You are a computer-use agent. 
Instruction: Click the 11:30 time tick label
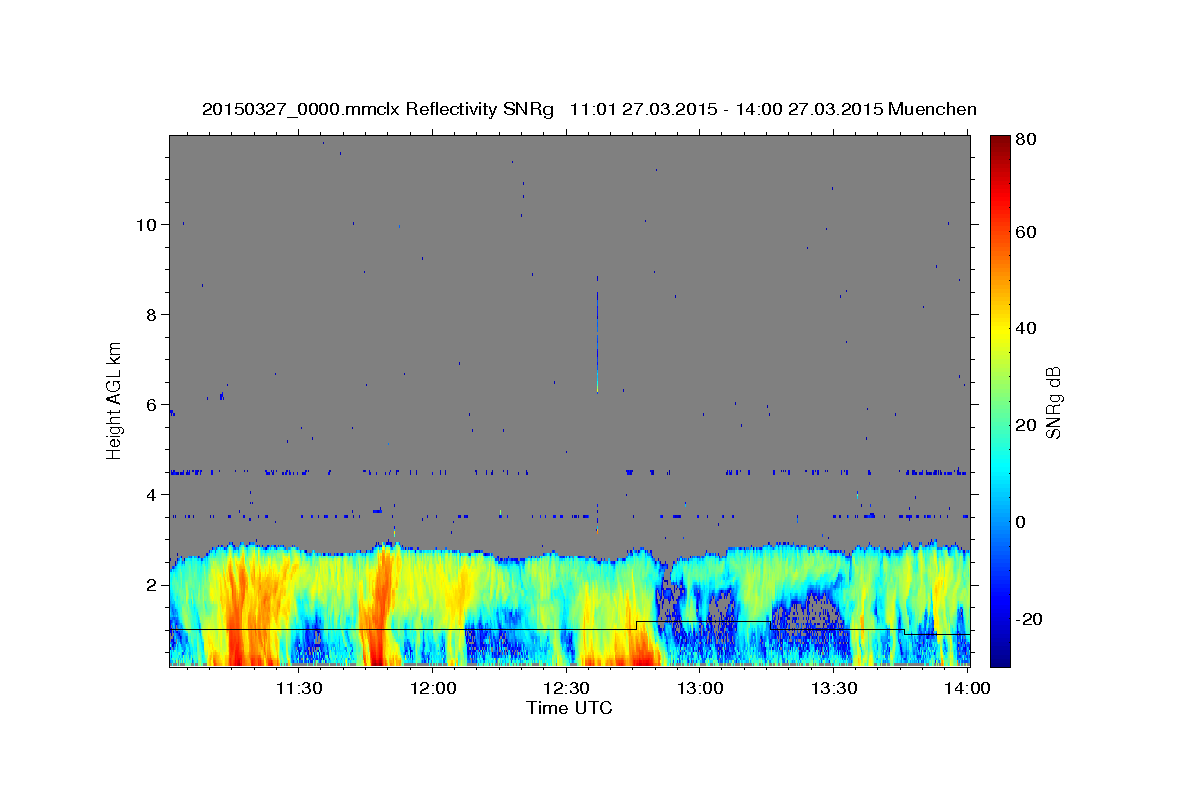pos(299,688)
